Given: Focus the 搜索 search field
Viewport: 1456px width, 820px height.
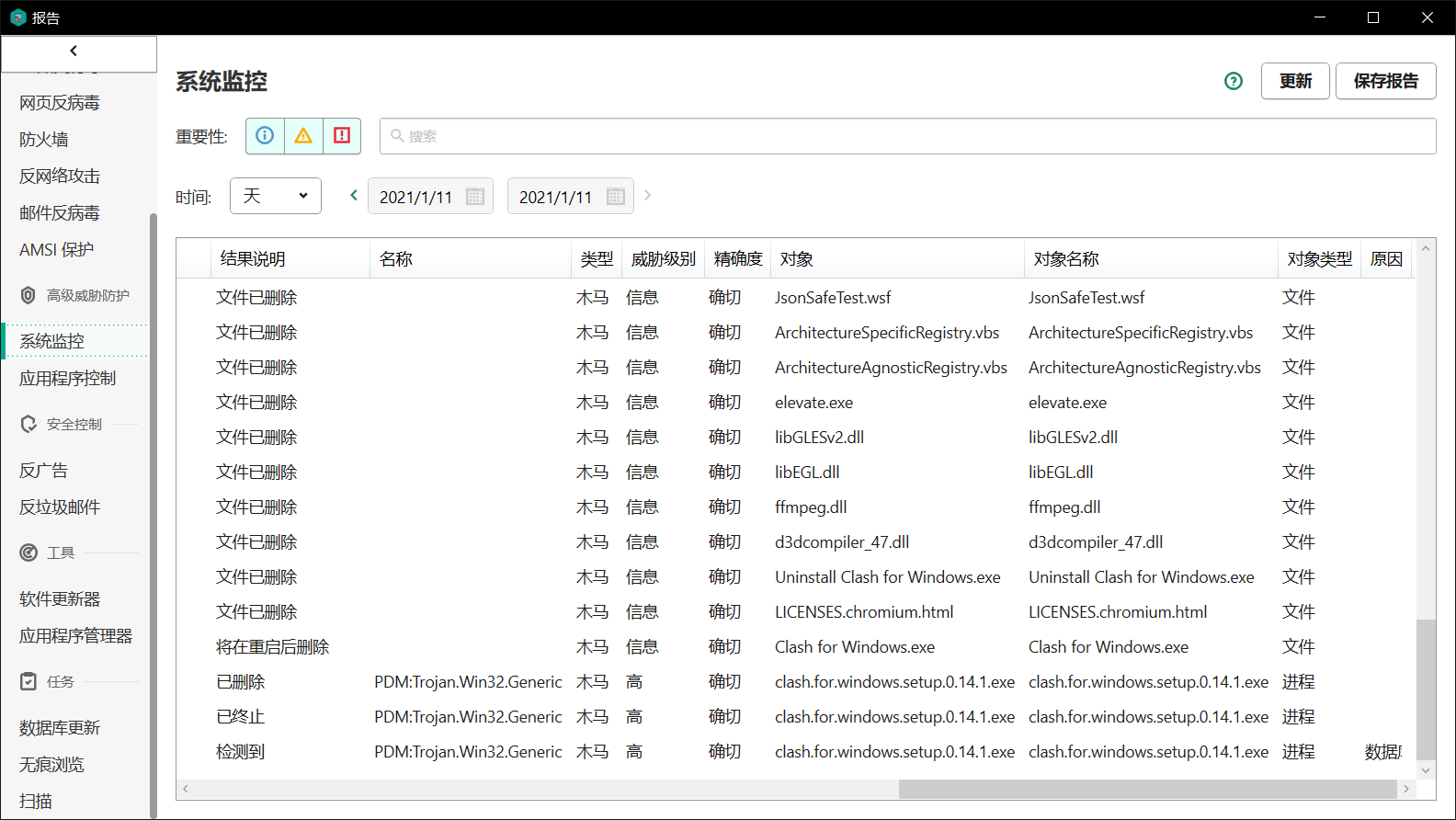Looking at the screenshot, I should click(907, 136).
